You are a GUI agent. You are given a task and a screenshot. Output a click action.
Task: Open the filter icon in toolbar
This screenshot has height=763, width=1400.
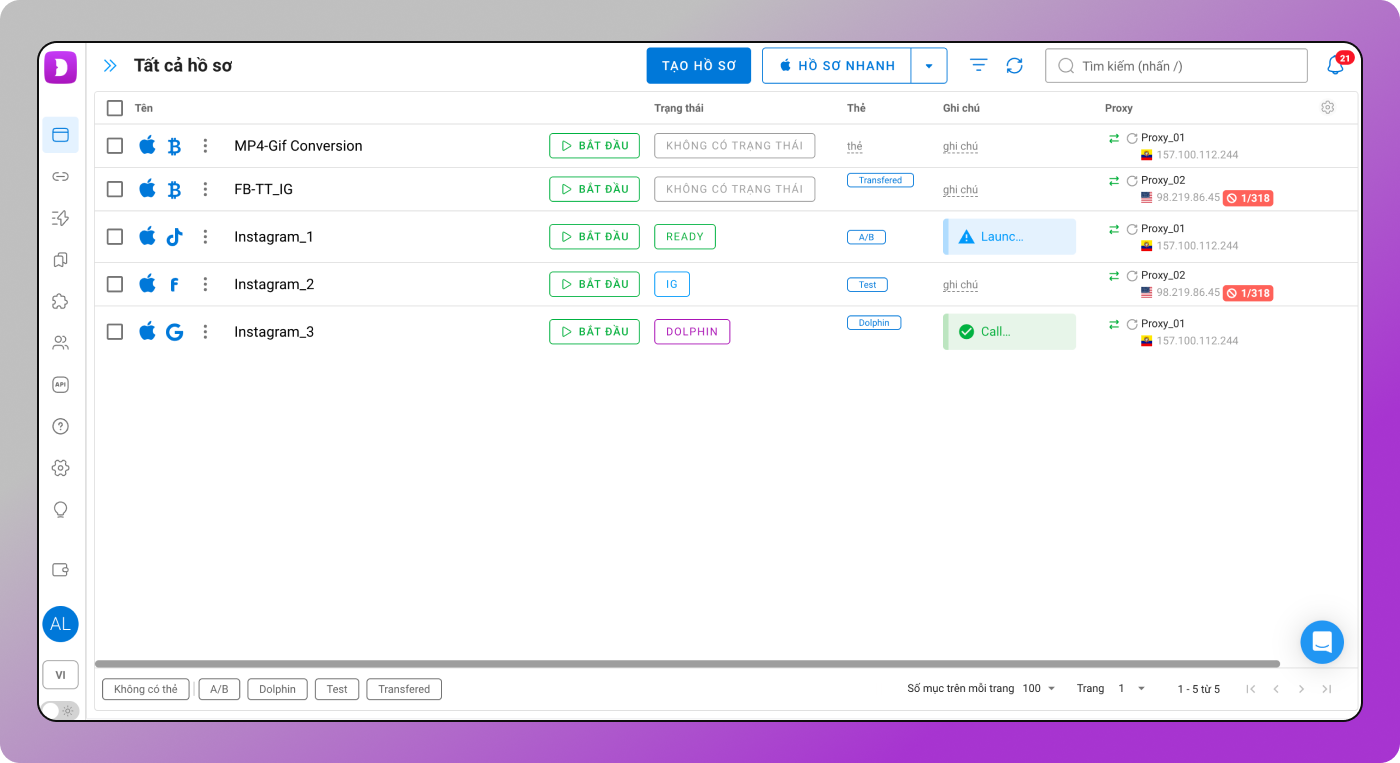(x=978, y=66)
